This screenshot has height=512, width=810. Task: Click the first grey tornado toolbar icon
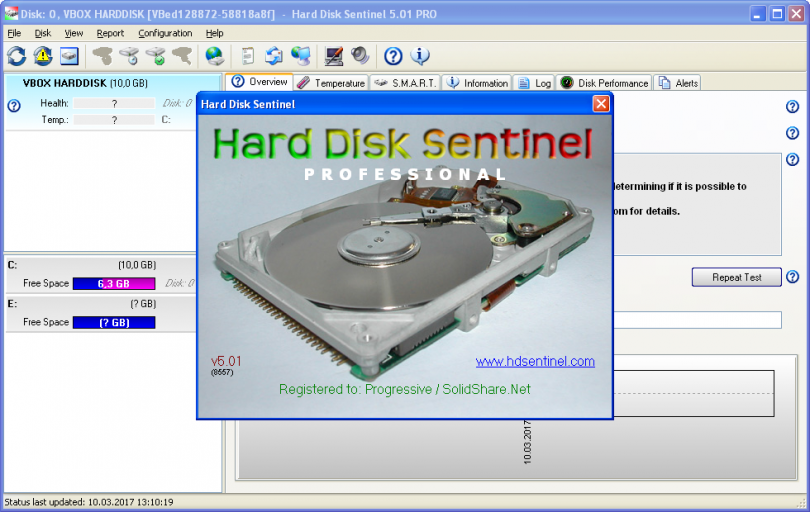click(103, 56)
